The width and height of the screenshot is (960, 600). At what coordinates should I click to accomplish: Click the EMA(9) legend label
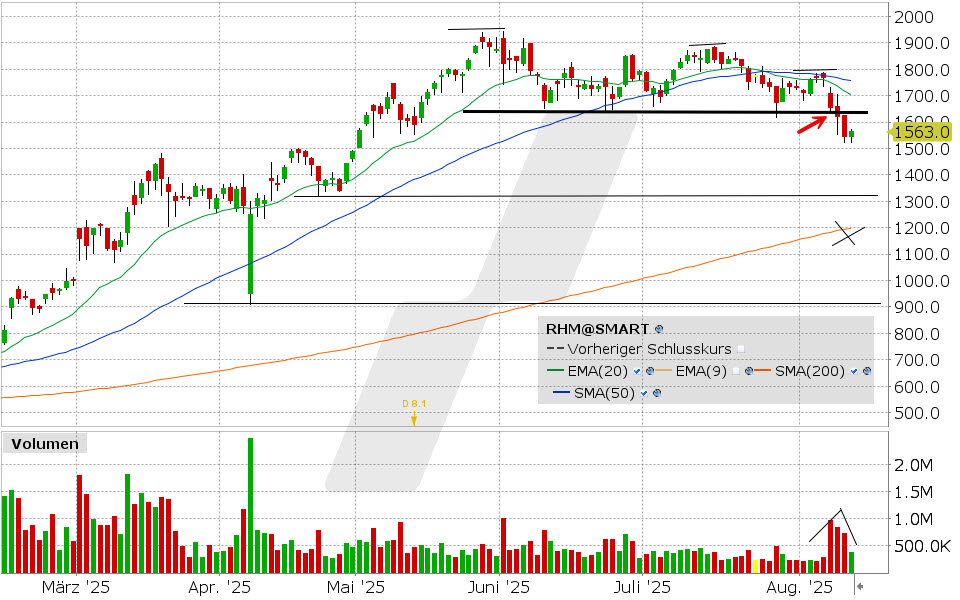(x=701, y=371)
